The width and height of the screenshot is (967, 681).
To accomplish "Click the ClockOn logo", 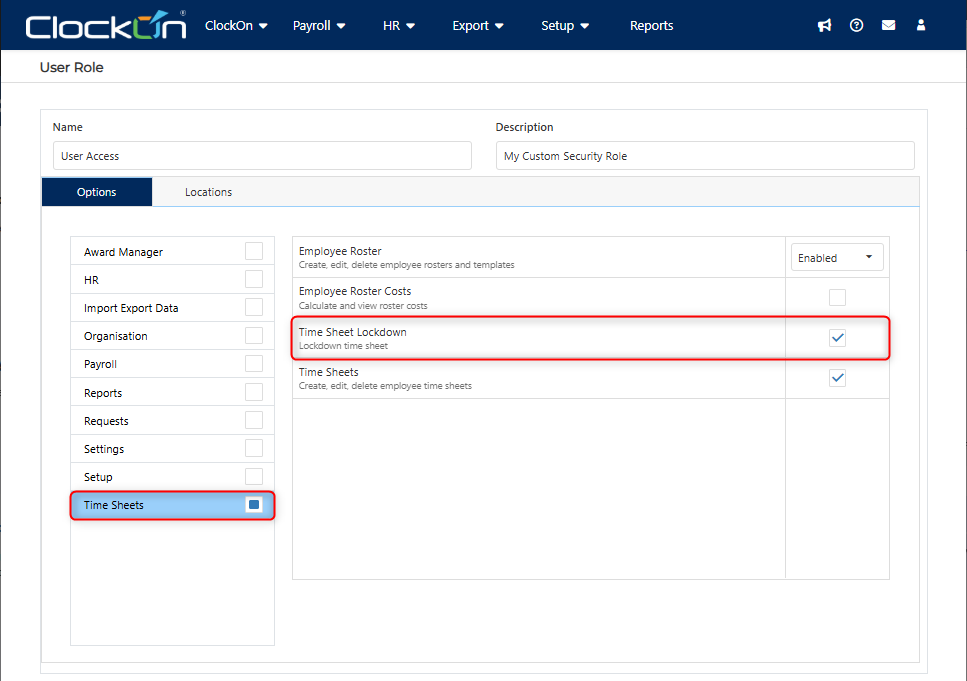I will pos(106,26).
